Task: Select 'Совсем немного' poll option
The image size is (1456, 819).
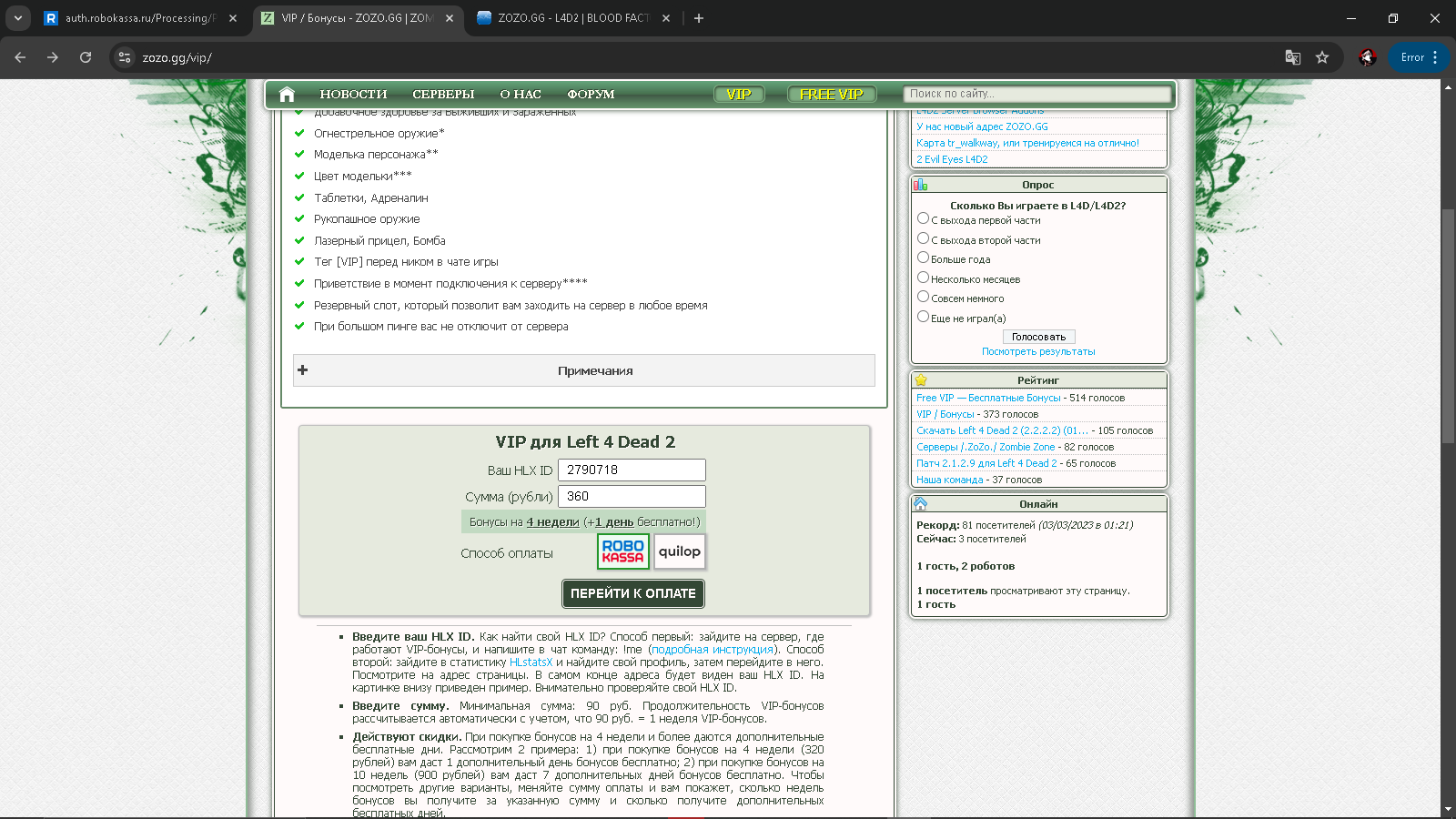Action: pyautogui.click(x=923, y=297)
